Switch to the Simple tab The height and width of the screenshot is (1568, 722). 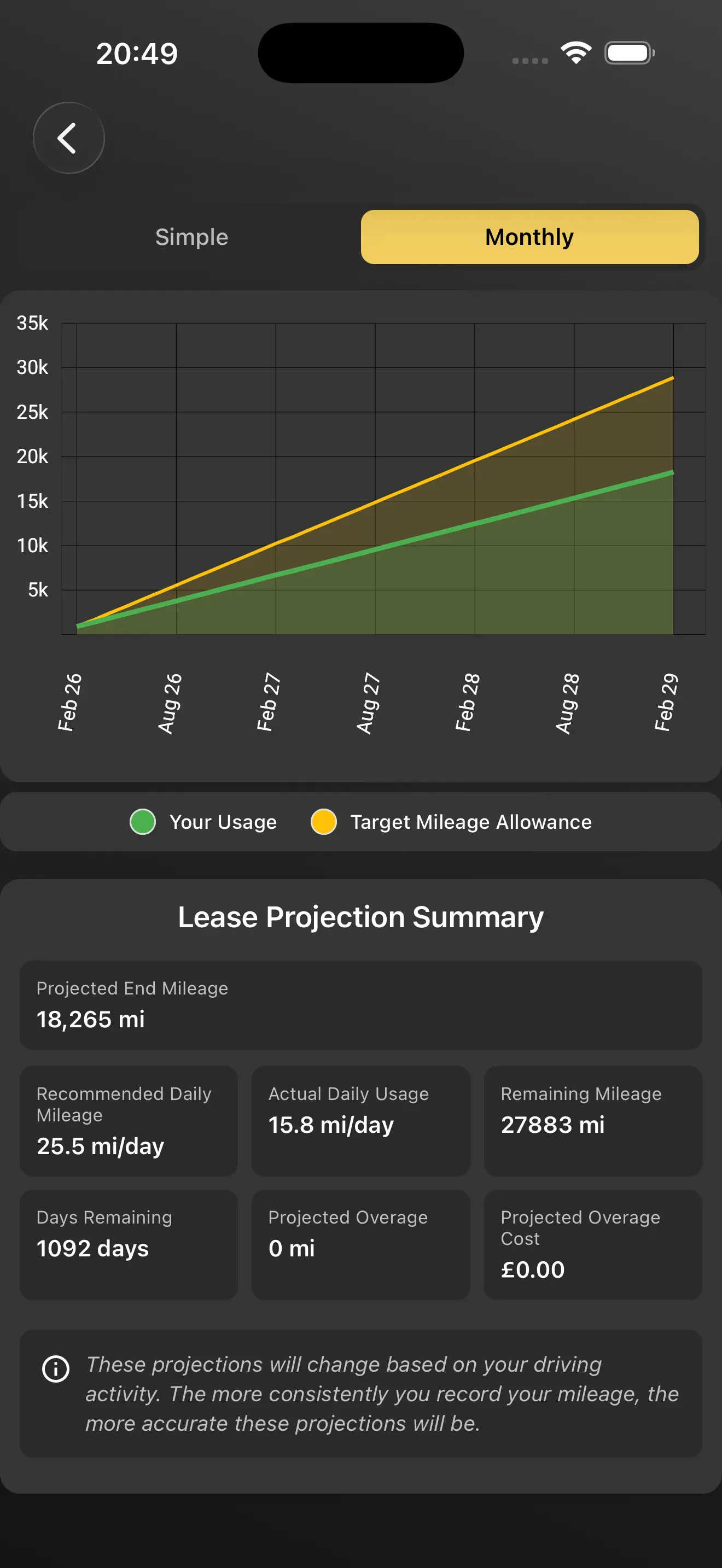pyautogui.click(x=192, y=237)
